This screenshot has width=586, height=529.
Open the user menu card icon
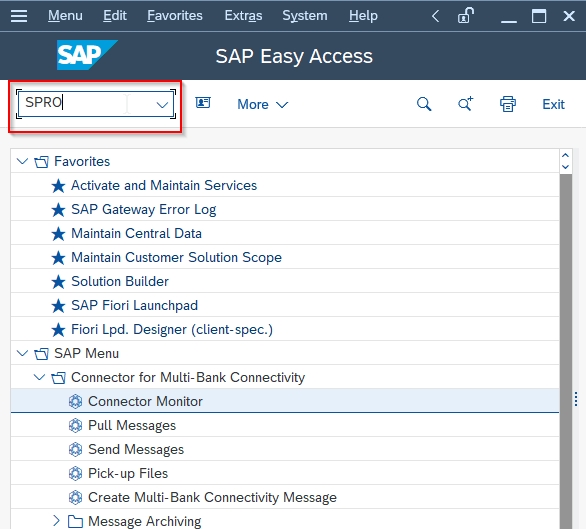[x=203, y=102]
